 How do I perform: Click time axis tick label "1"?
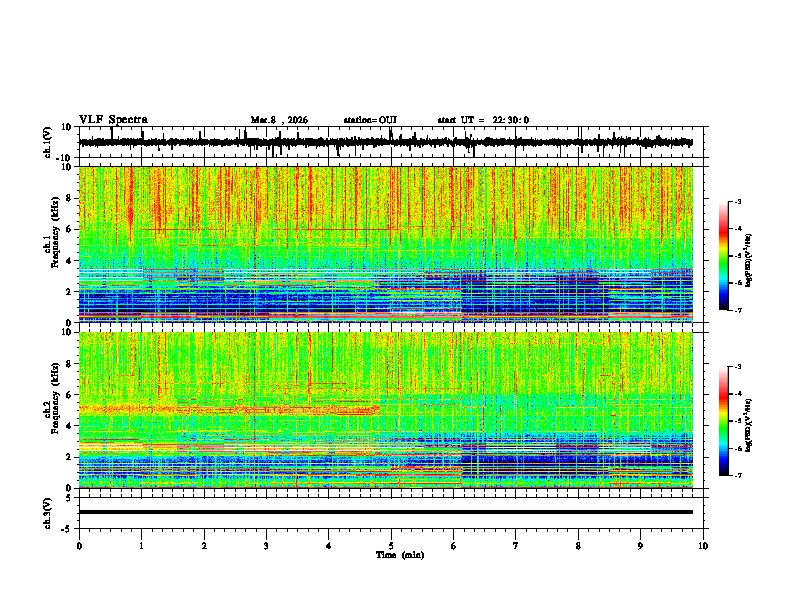pos(141,546)
